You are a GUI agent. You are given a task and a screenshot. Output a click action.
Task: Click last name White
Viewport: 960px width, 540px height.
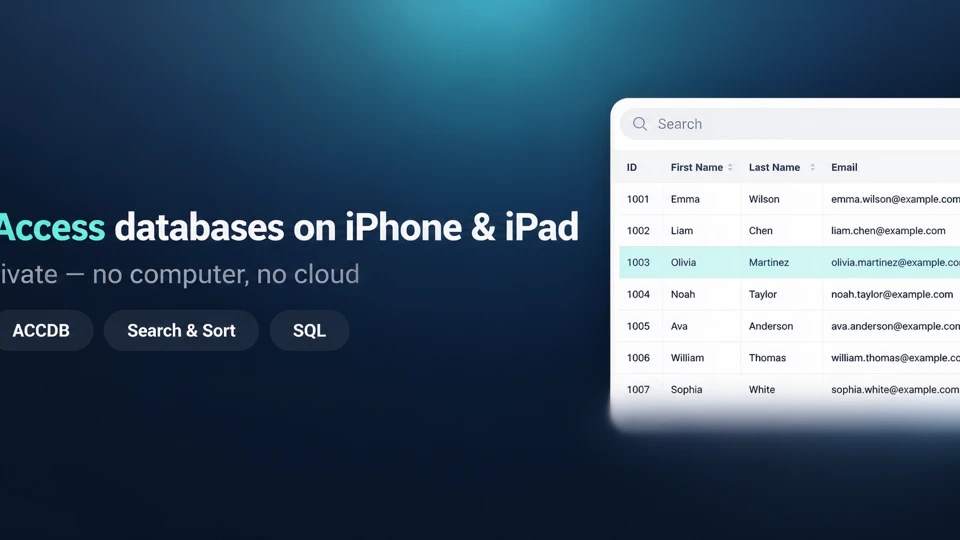[x=762, y=390]
